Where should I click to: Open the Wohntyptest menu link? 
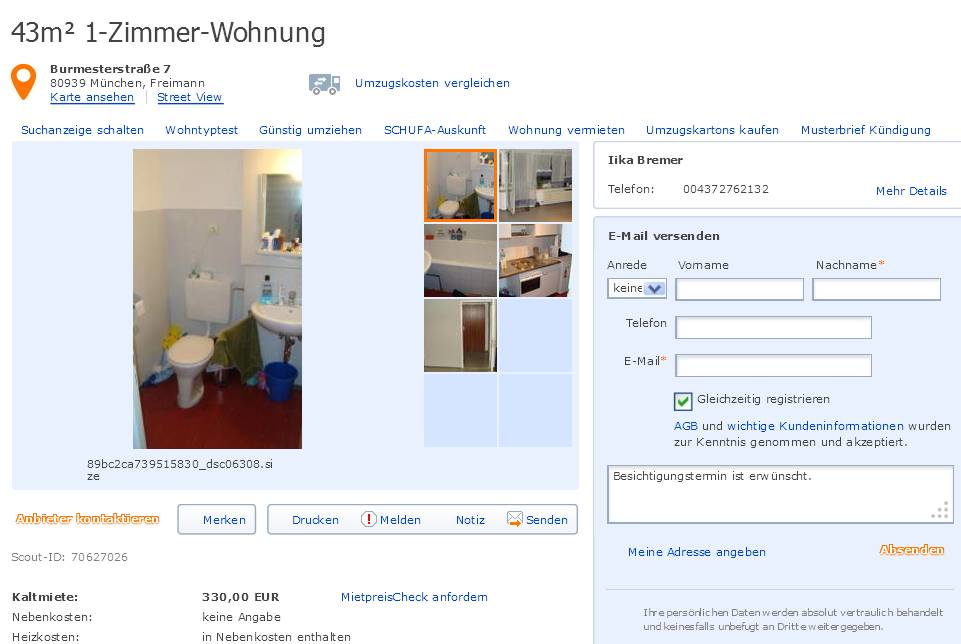click(x=201, y=130)
